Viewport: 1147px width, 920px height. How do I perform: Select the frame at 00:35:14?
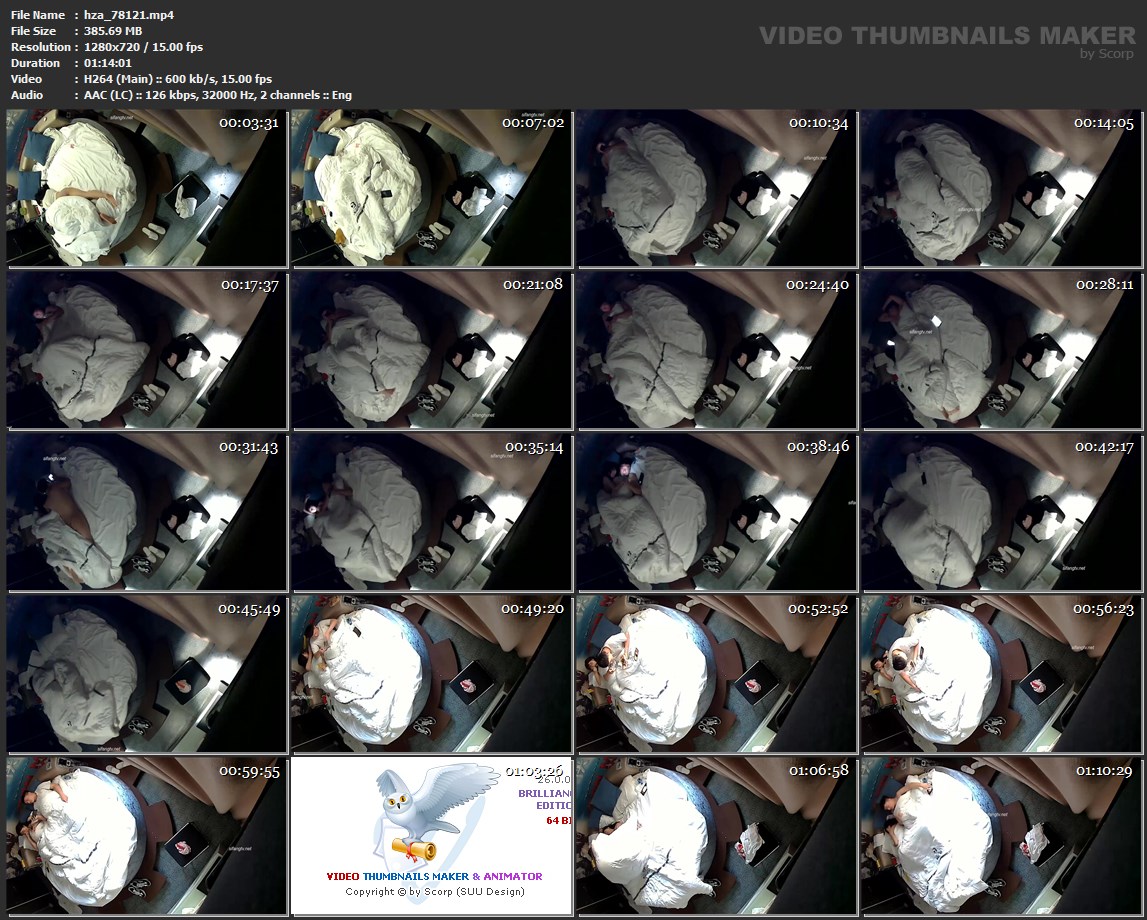pos(431,512)
